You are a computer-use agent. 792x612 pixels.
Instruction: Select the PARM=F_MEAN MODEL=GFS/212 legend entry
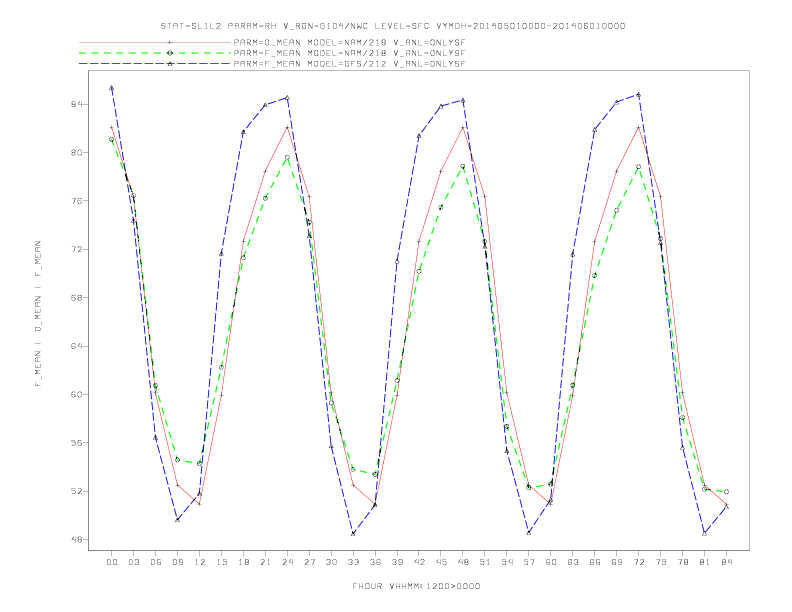(x=349, y=64)
